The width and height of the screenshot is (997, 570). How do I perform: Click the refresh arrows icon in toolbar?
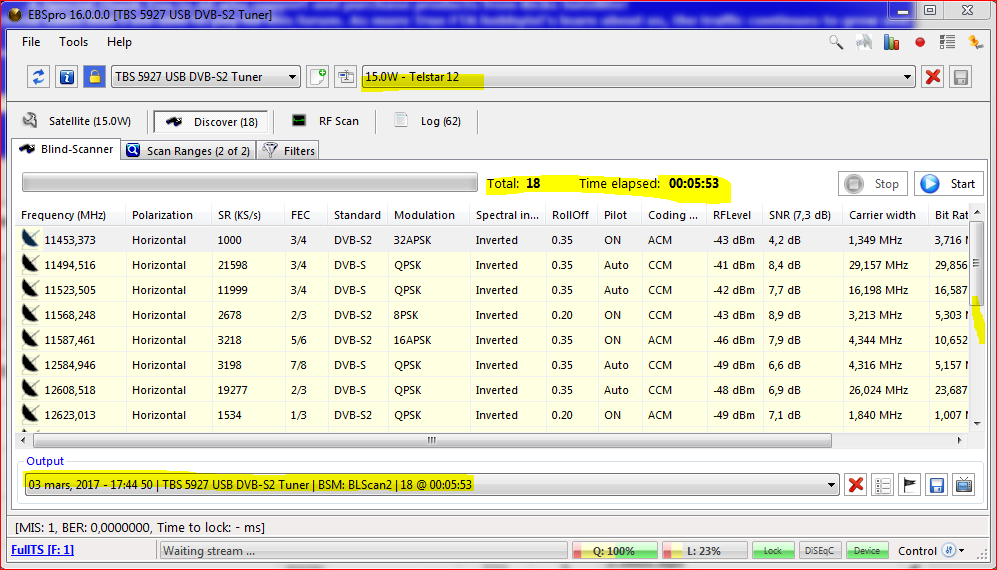[39, 77]
